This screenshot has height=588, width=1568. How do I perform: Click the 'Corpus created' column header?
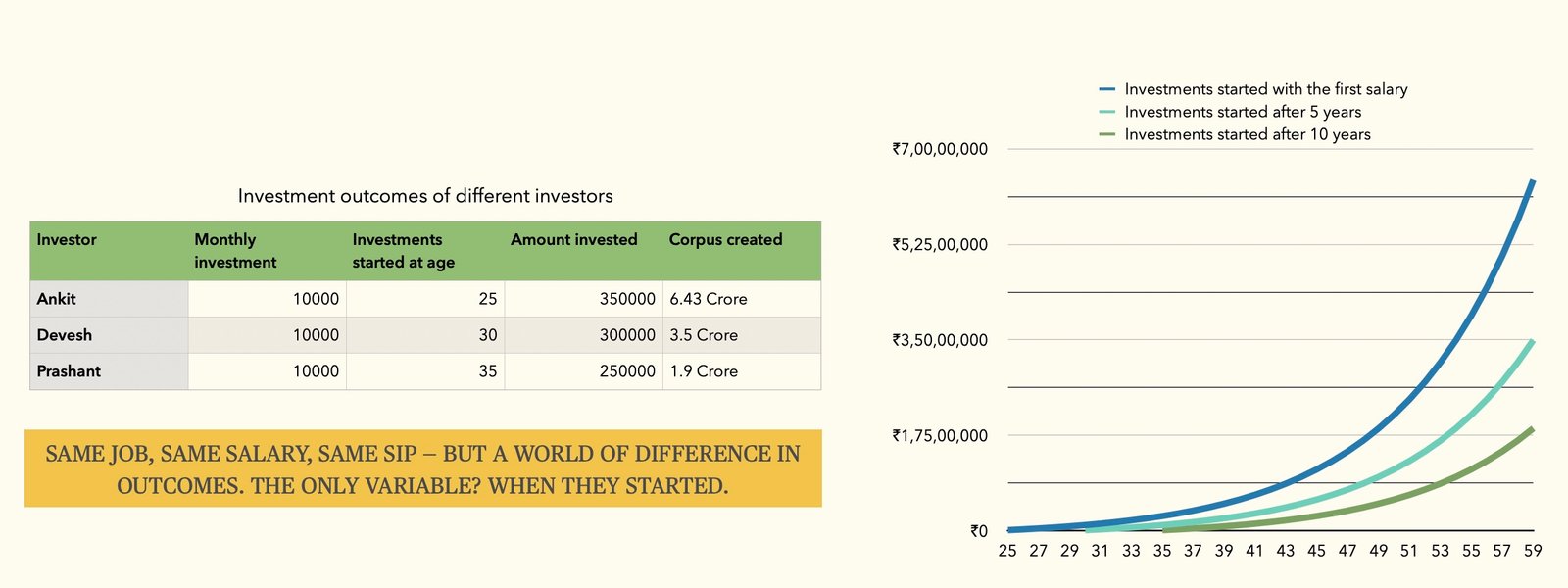[x=725, y=240]
